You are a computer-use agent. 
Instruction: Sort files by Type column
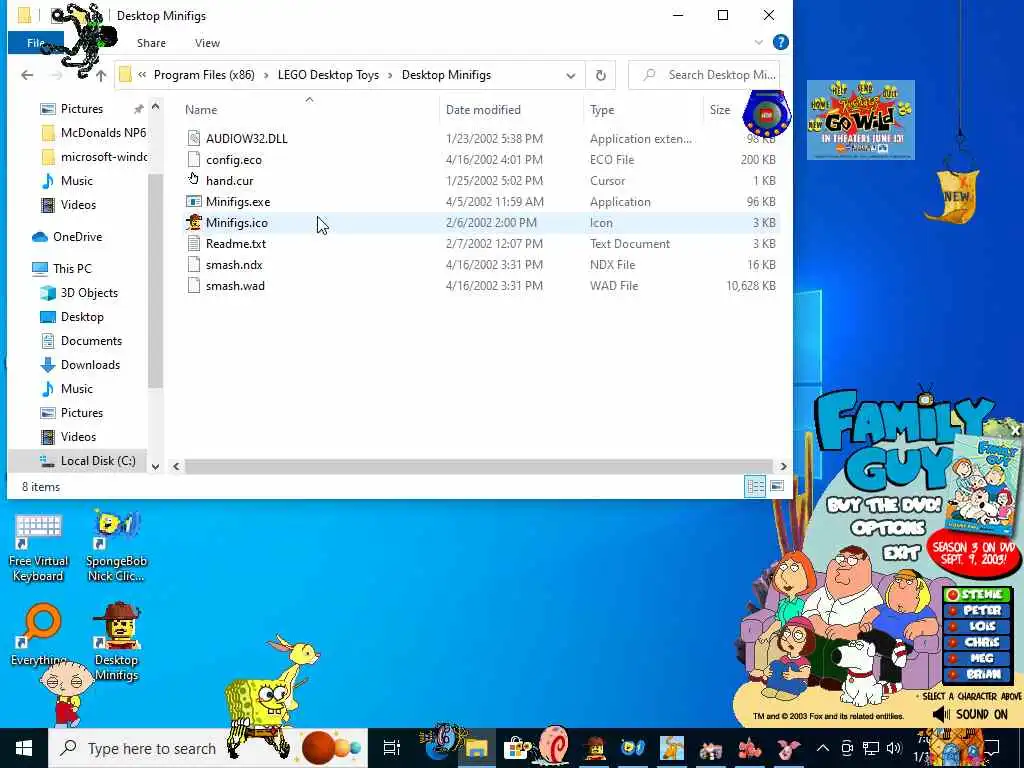tap(602, 110)
